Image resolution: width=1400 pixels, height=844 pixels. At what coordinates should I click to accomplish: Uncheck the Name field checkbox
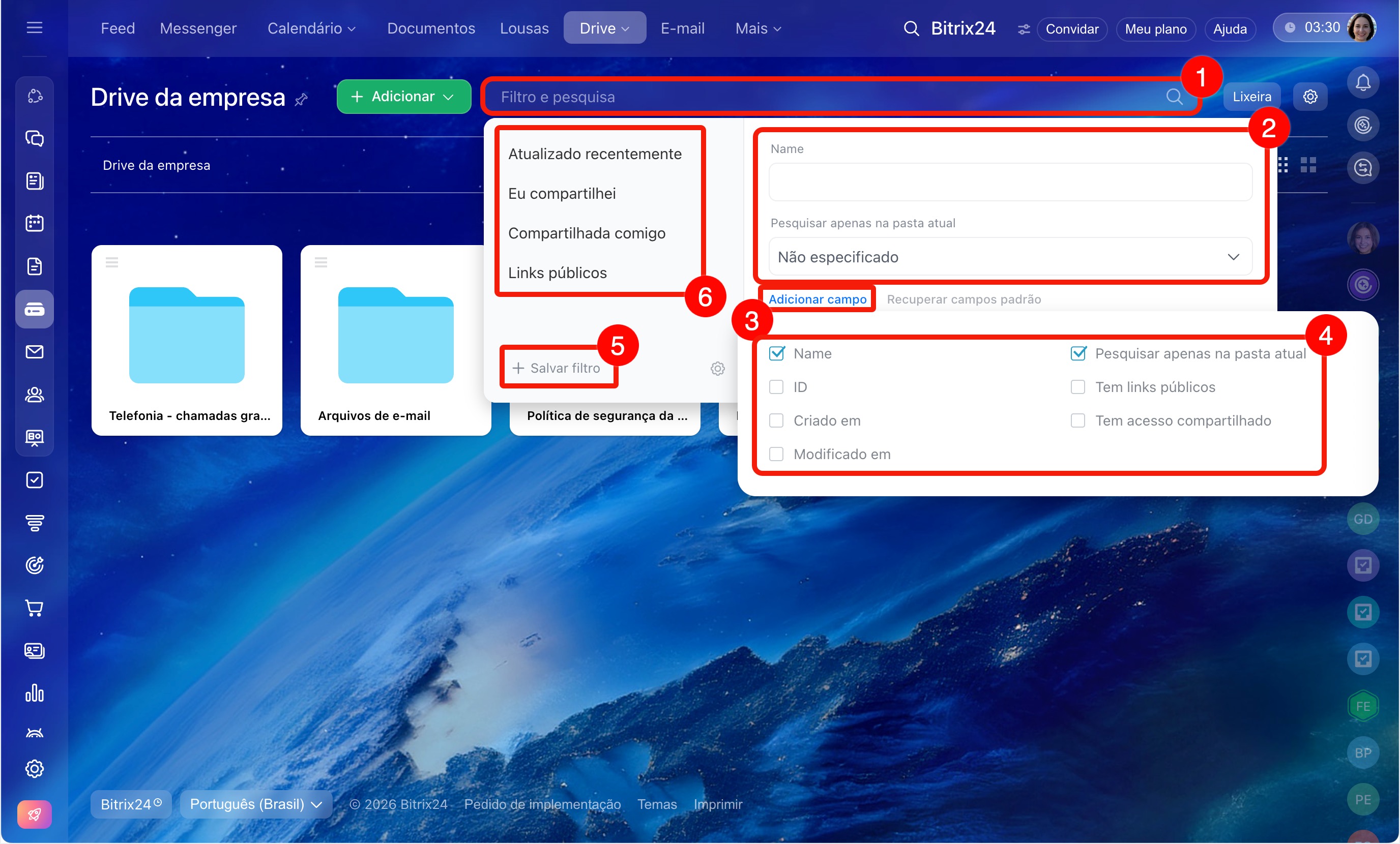[x=776, y=353]
